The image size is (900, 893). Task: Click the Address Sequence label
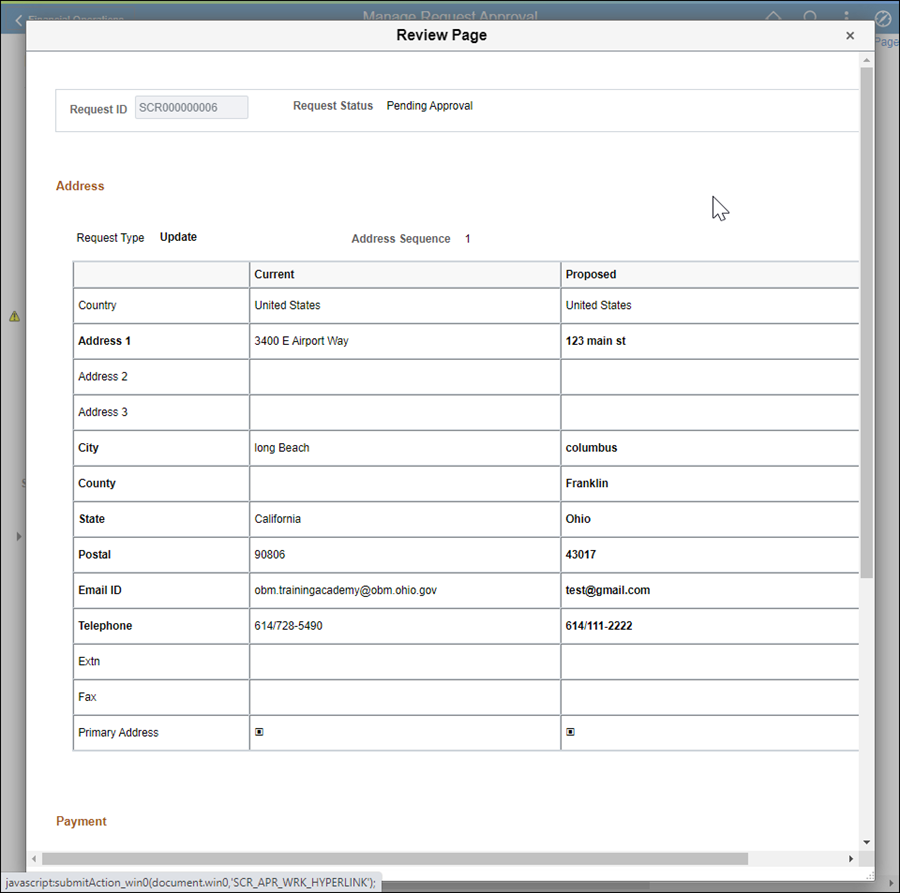coord(401,239)
